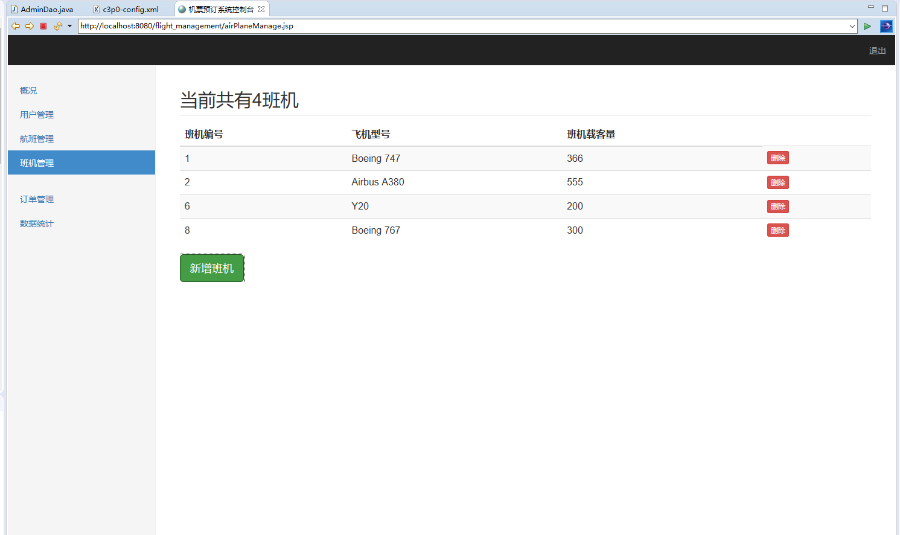The image size is (900, 535).
Task: Delete the Boeing 767 row
Action: coord(778,230)
